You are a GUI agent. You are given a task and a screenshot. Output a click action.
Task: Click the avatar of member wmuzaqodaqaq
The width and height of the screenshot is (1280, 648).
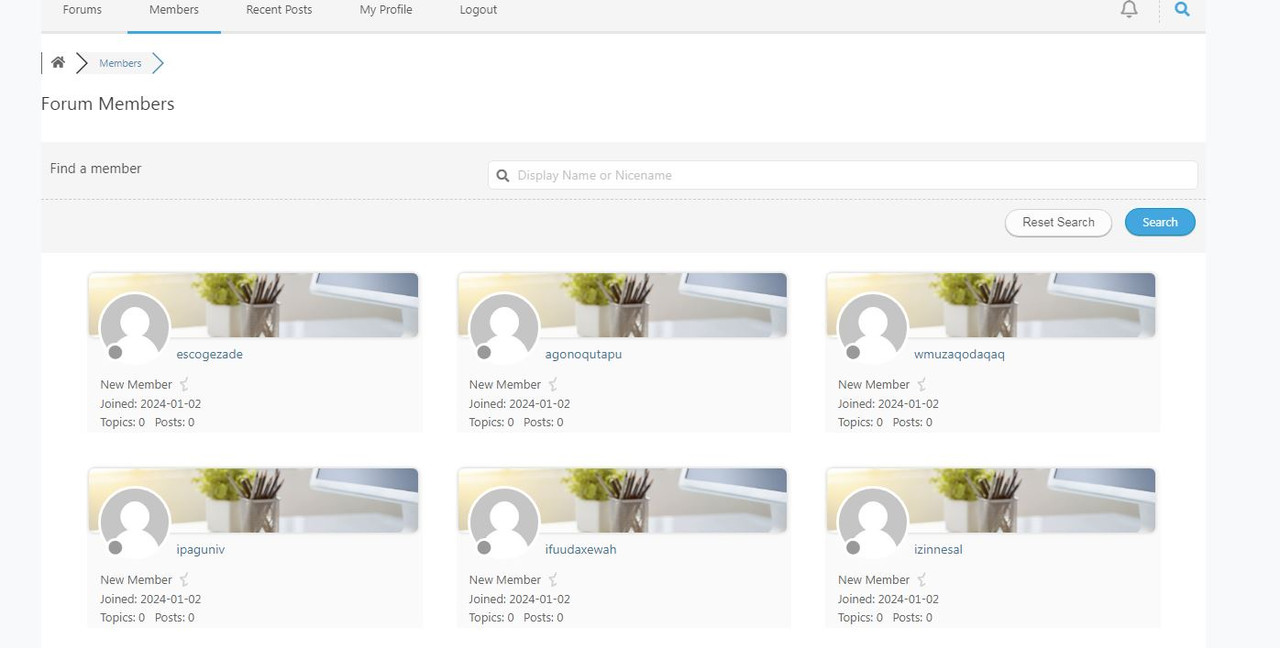[x=873, y=328]
